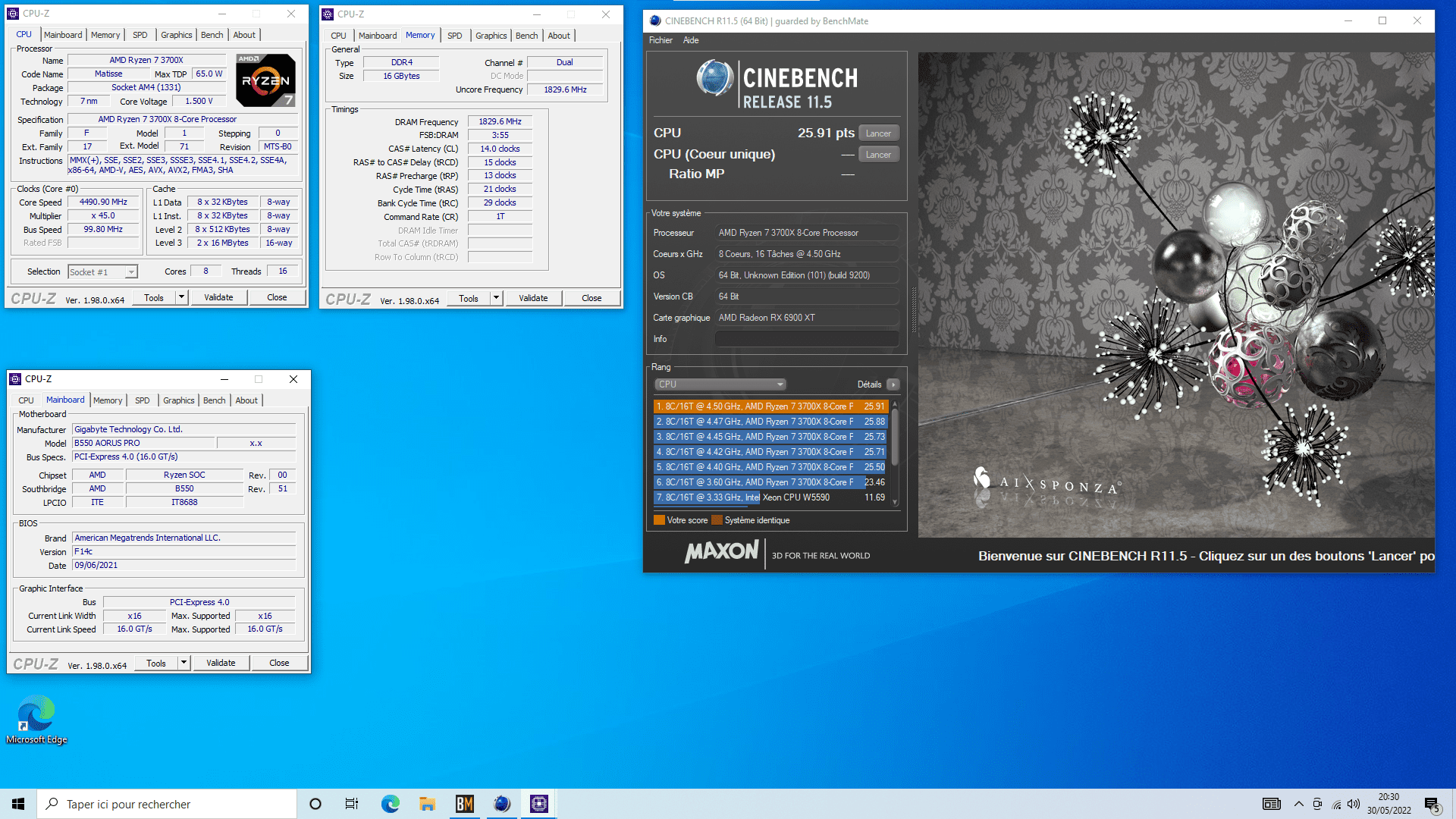Screen dimensions: 1456x819
Task: Open Cortana circle icon in taskbar
Action: [315, 804]
